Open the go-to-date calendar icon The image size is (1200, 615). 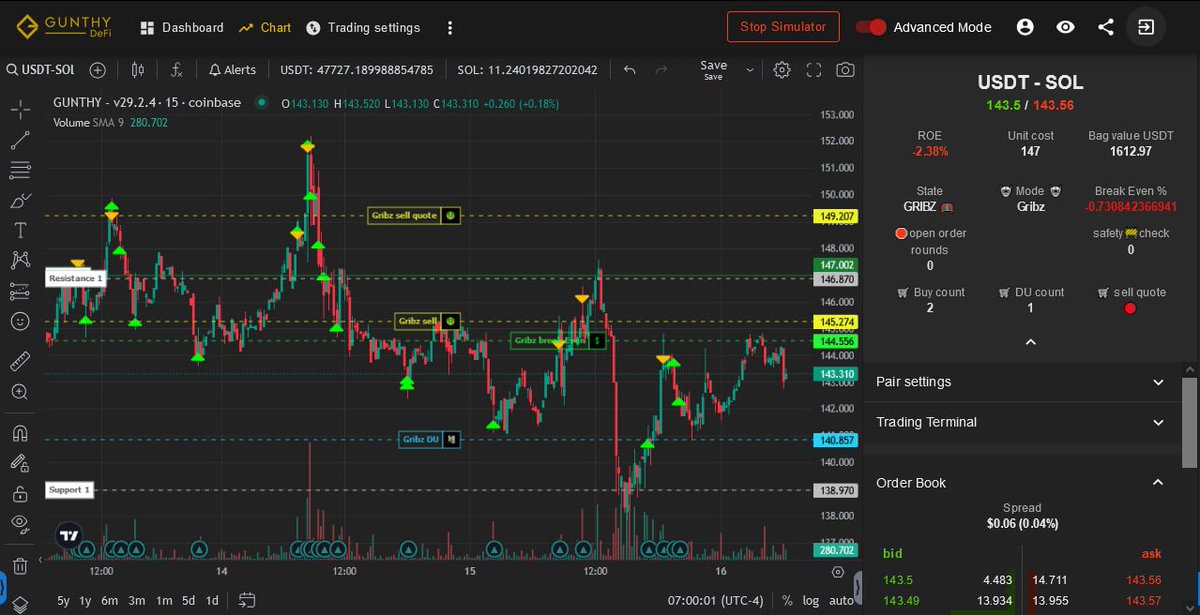click(247, 601)
